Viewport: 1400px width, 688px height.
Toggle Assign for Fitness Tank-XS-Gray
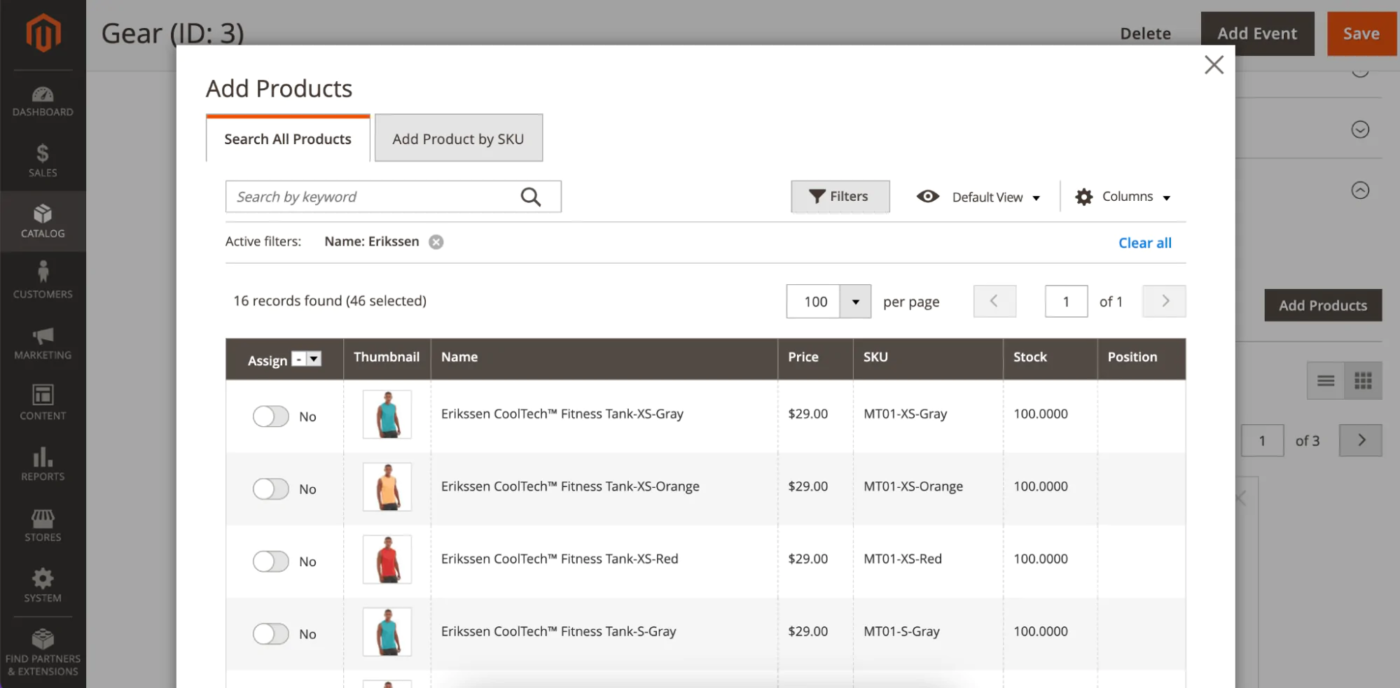270,416
